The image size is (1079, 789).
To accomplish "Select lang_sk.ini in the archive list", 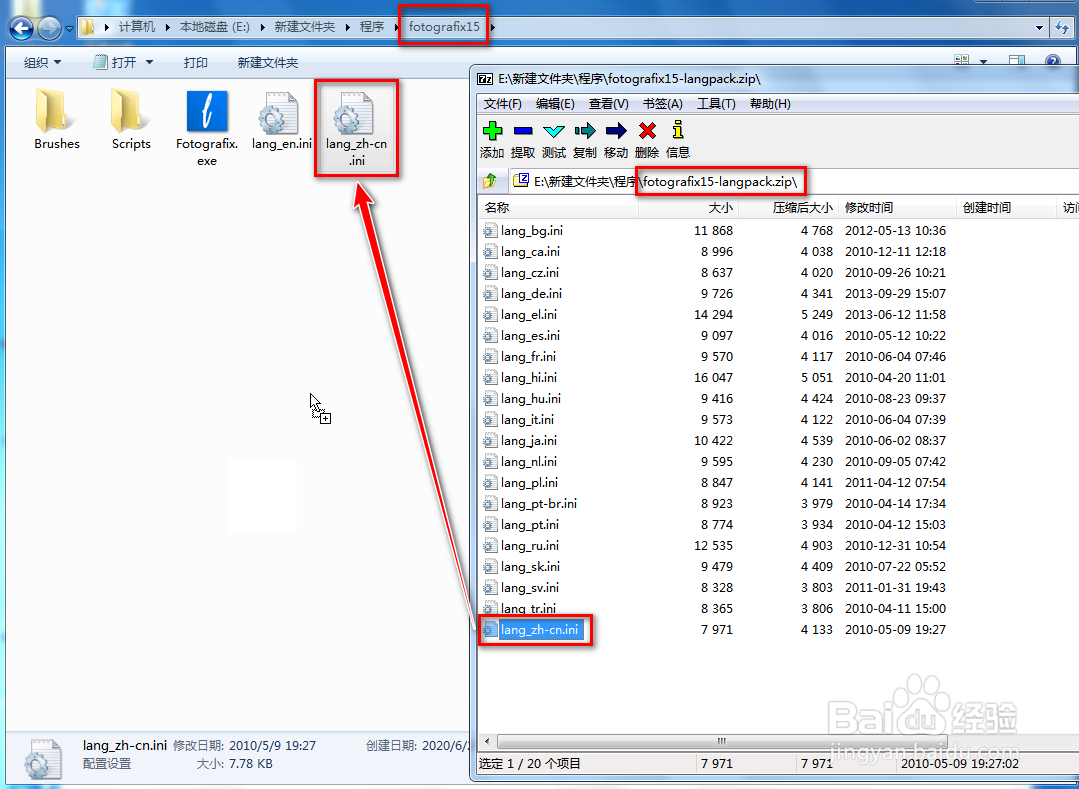I will pyautogui.click(x=530, y=567).
